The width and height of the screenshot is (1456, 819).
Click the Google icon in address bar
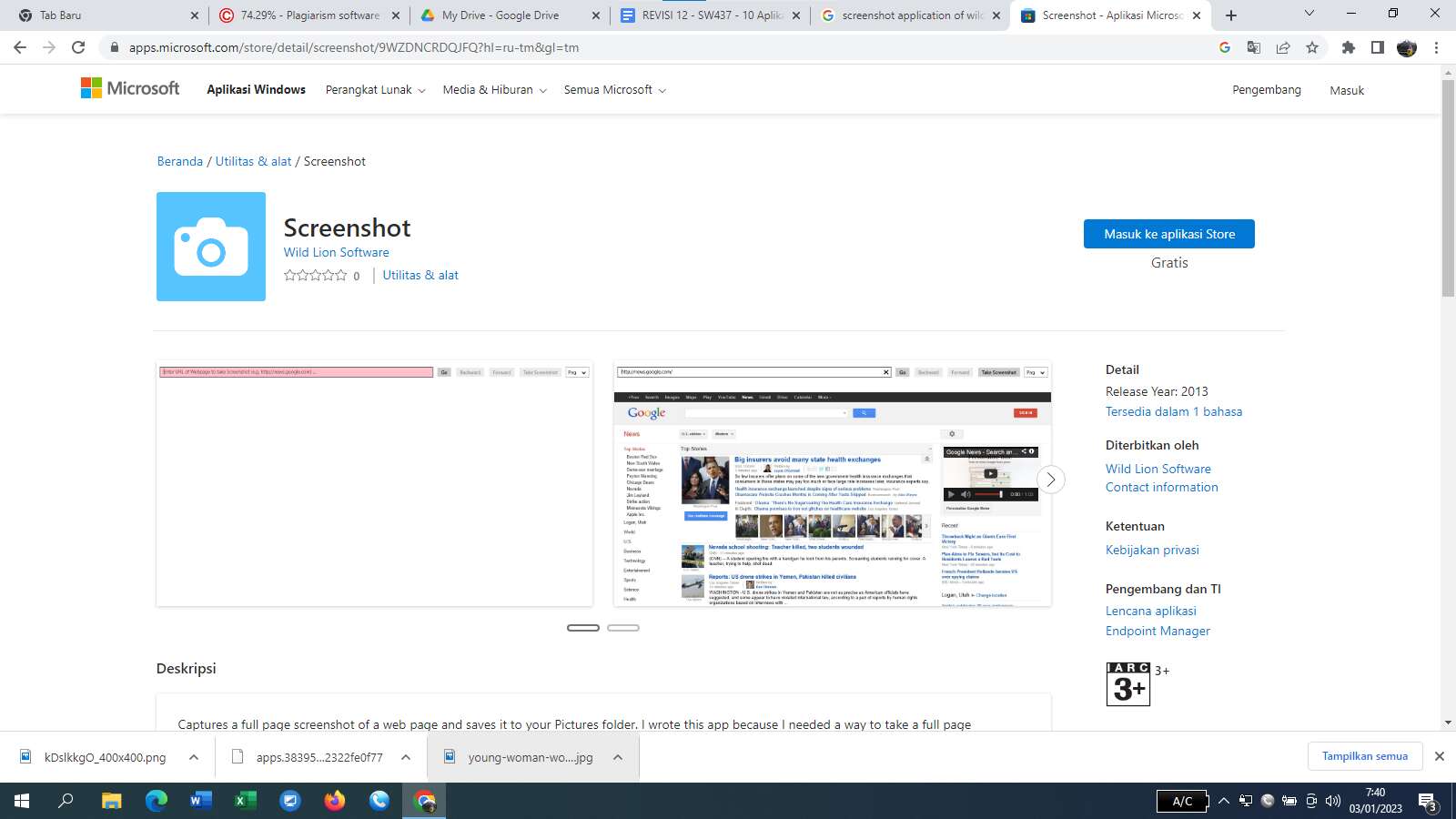(1225, 47)
